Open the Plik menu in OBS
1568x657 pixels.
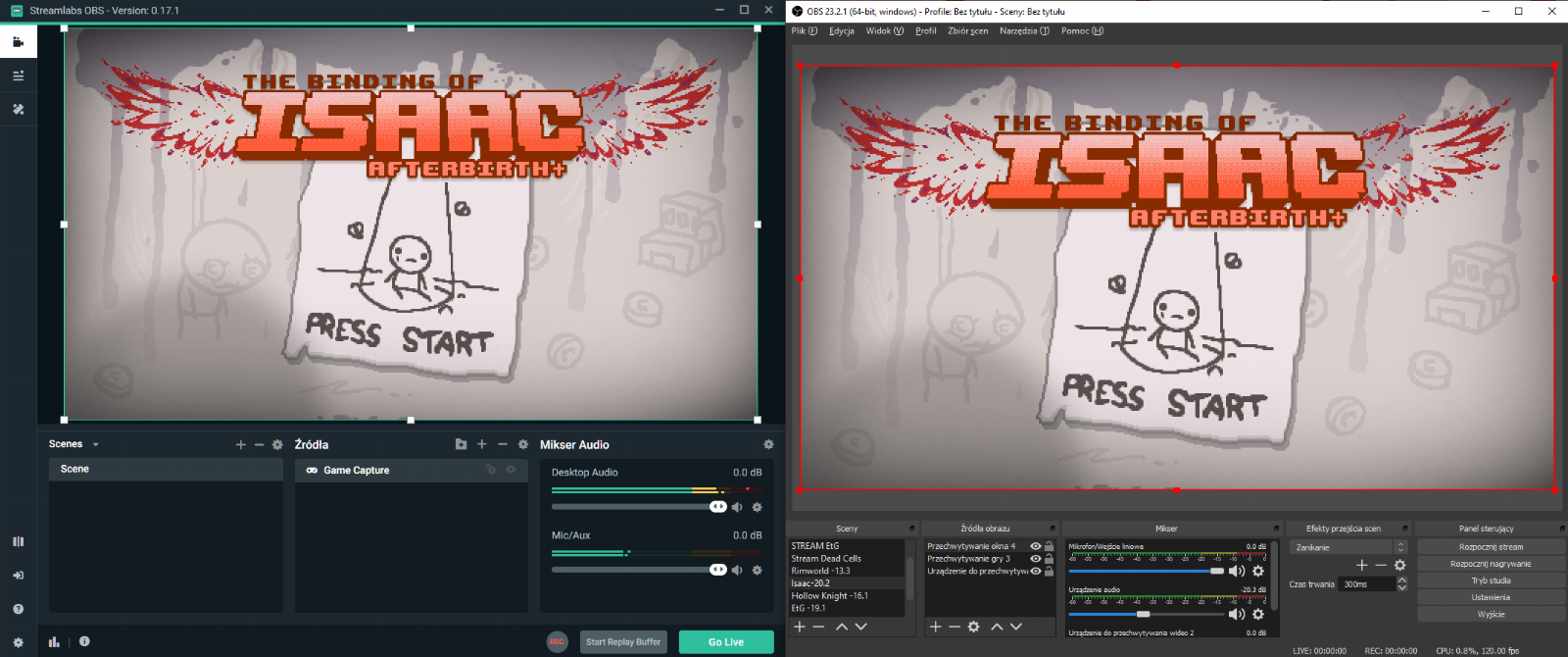point(805,31)
